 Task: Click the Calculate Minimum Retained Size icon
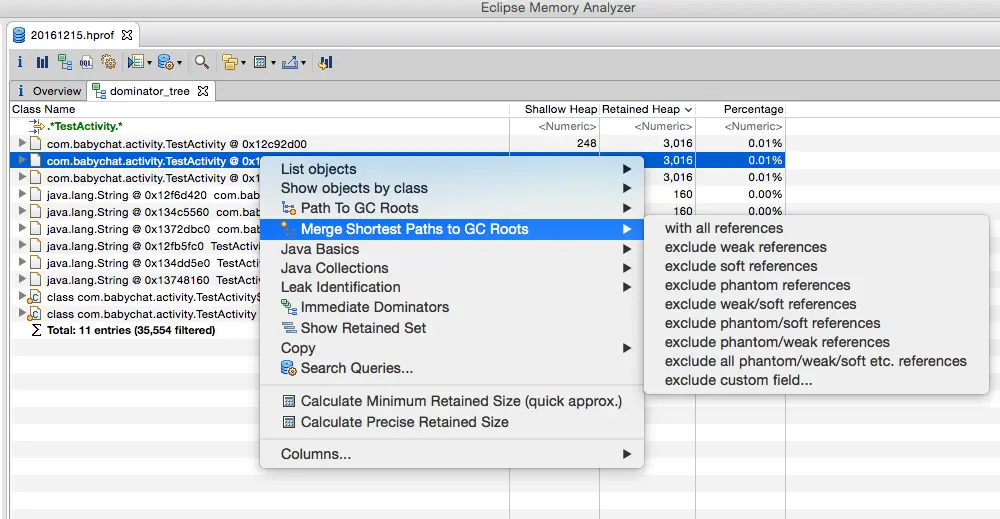tap(289, 401)
